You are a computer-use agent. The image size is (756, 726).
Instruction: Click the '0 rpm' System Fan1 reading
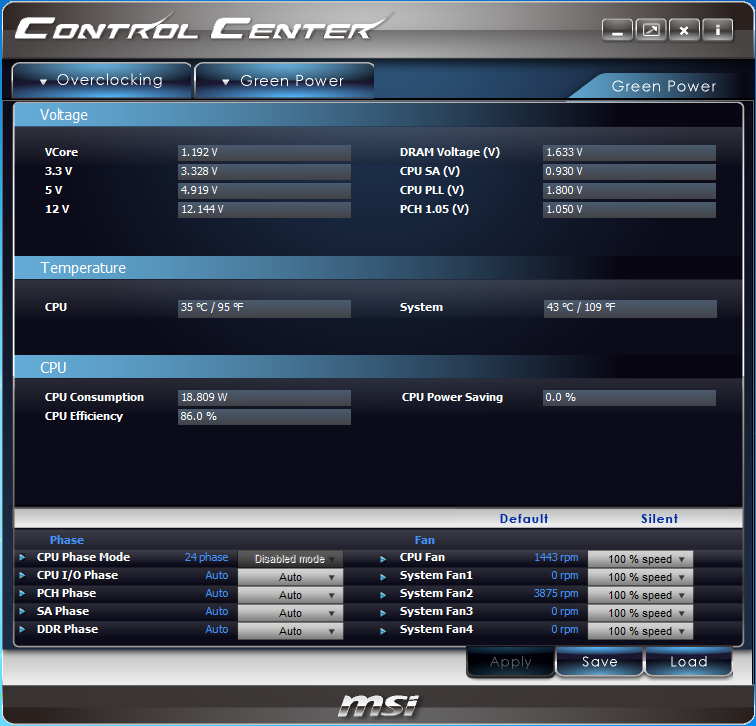(565, 576)
